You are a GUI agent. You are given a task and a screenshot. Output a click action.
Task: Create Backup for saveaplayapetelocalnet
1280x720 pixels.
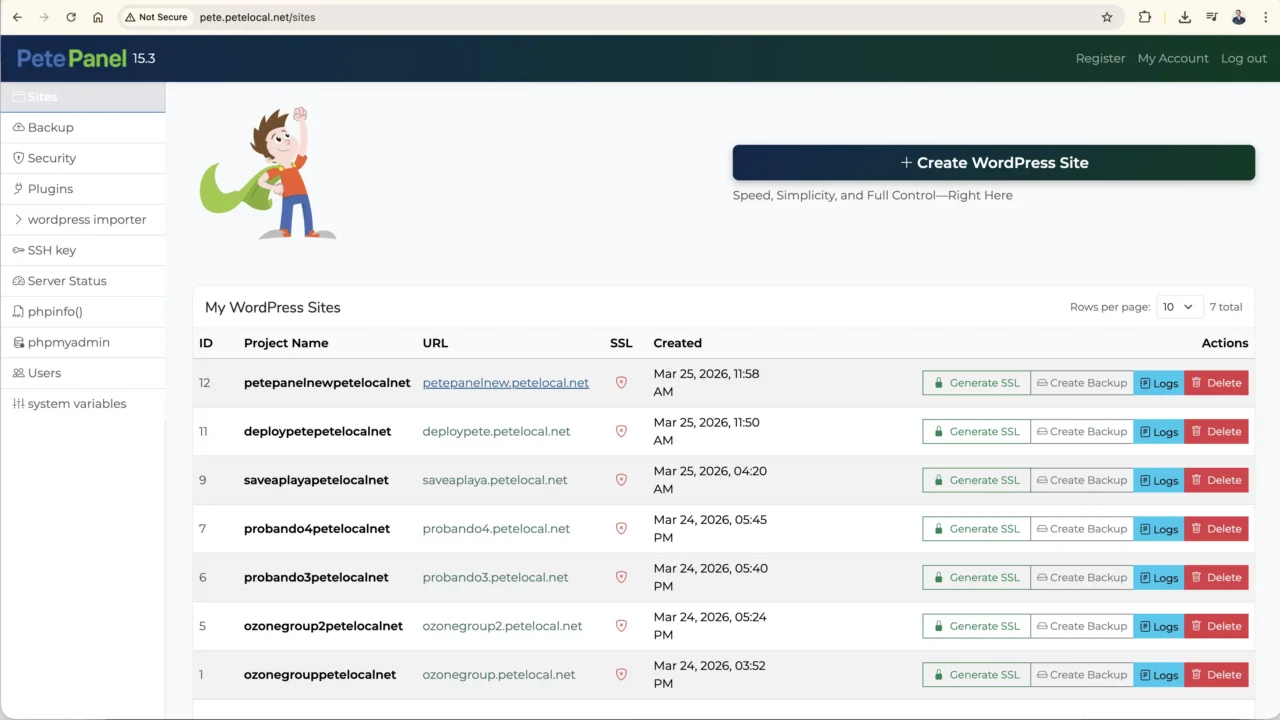point(1082,480)
